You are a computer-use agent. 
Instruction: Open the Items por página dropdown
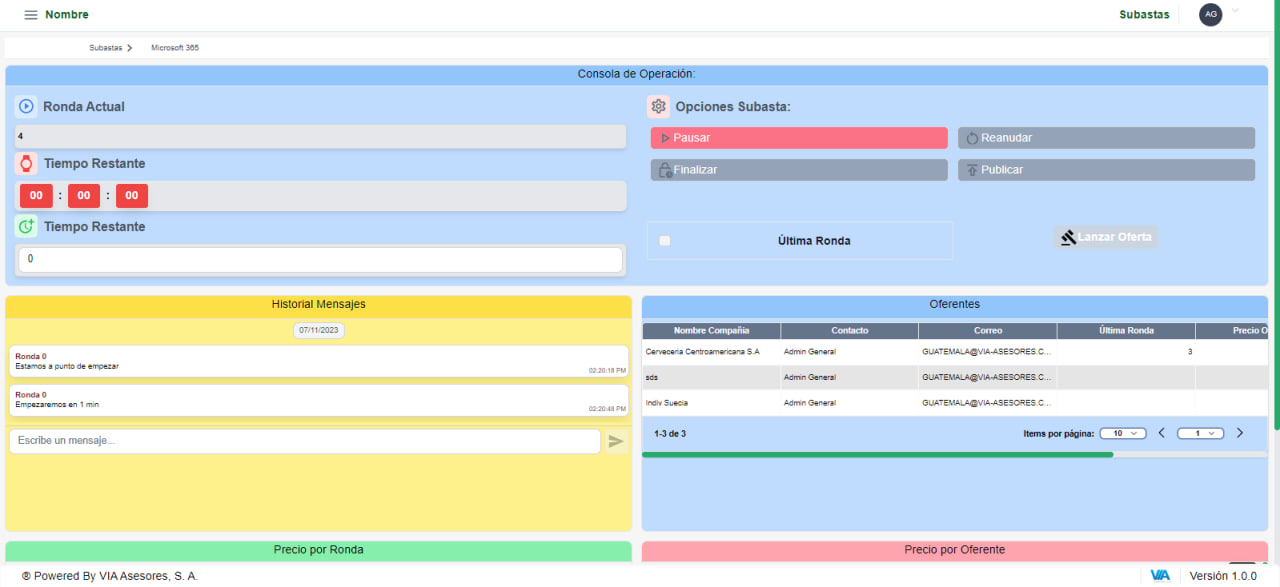[x=1123, y=433]
